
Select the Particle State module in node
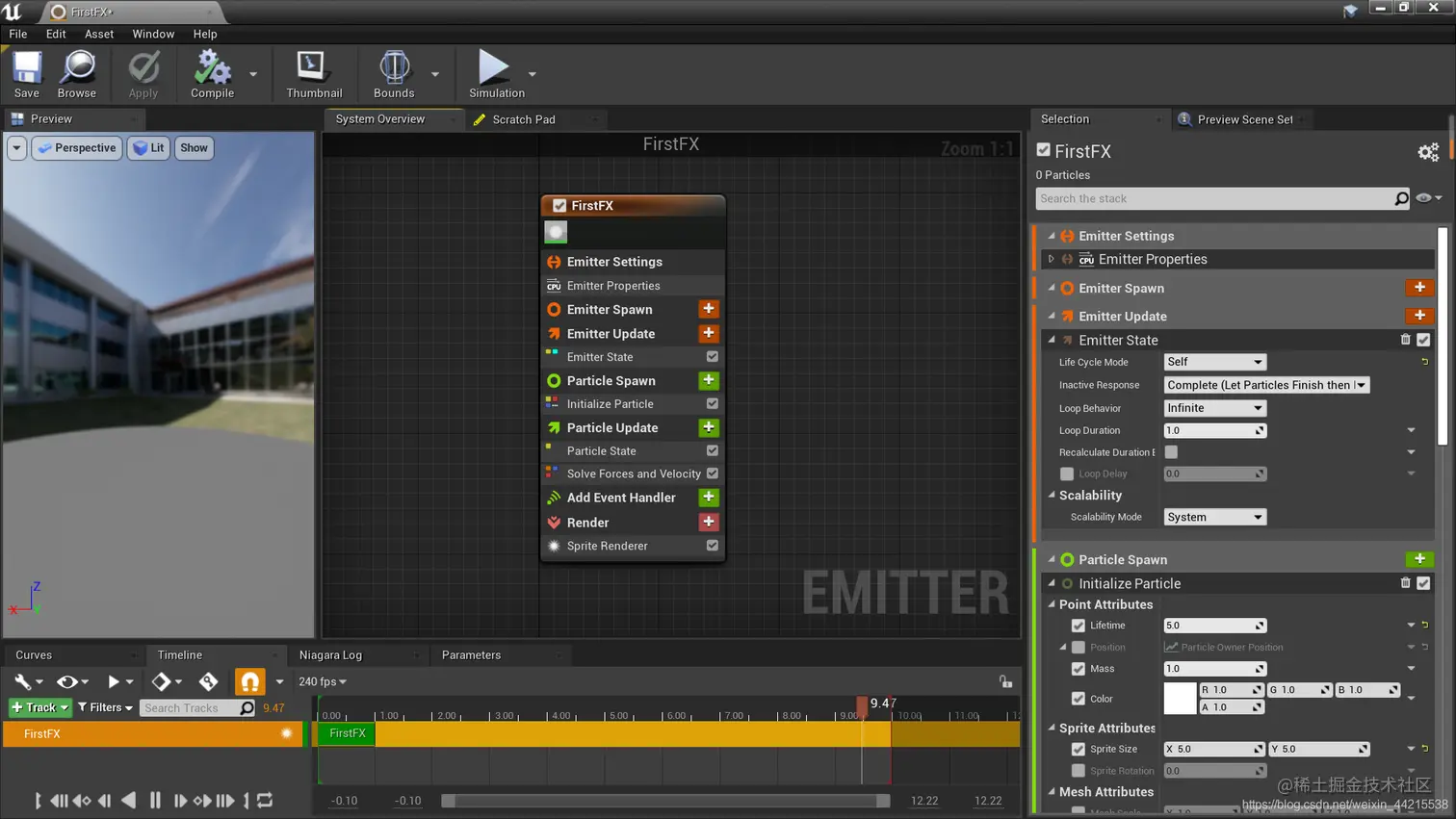point(633,450)
